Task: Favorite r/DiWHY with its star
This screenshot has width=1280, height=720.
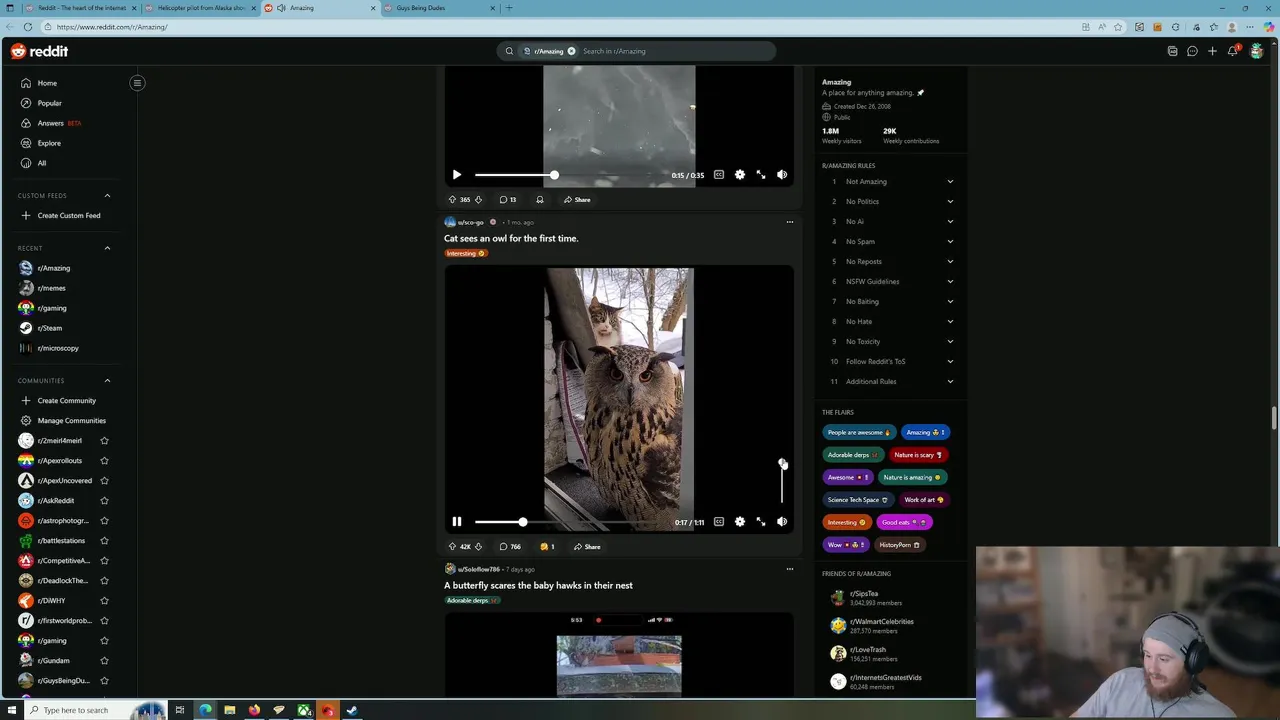Action: 104,601
